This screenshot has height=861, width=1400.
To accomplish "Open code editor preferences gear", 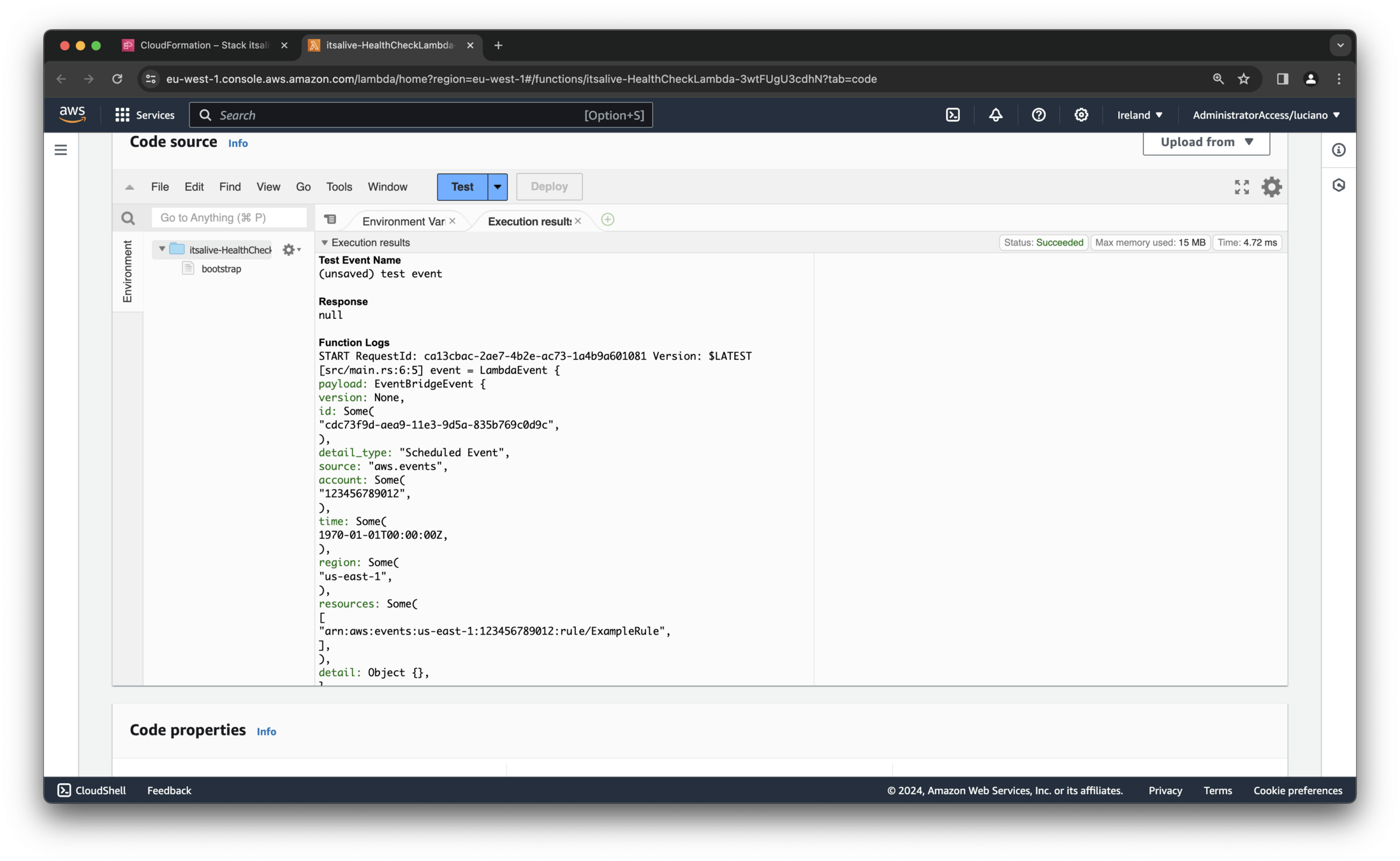I will [1271, 187].
